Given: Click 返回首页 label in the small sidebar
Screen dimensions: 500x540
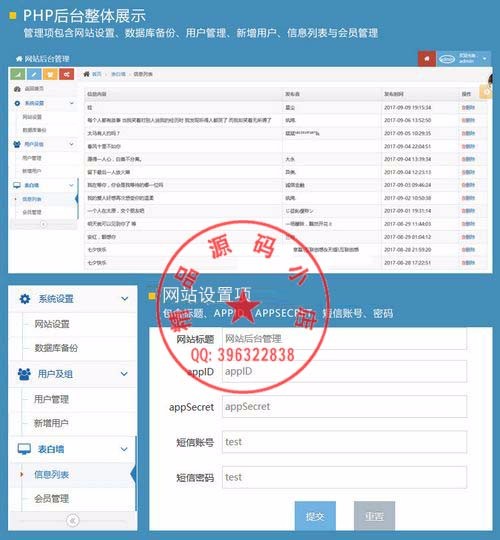Looking at the screenshot, I should tap(34, 89).
